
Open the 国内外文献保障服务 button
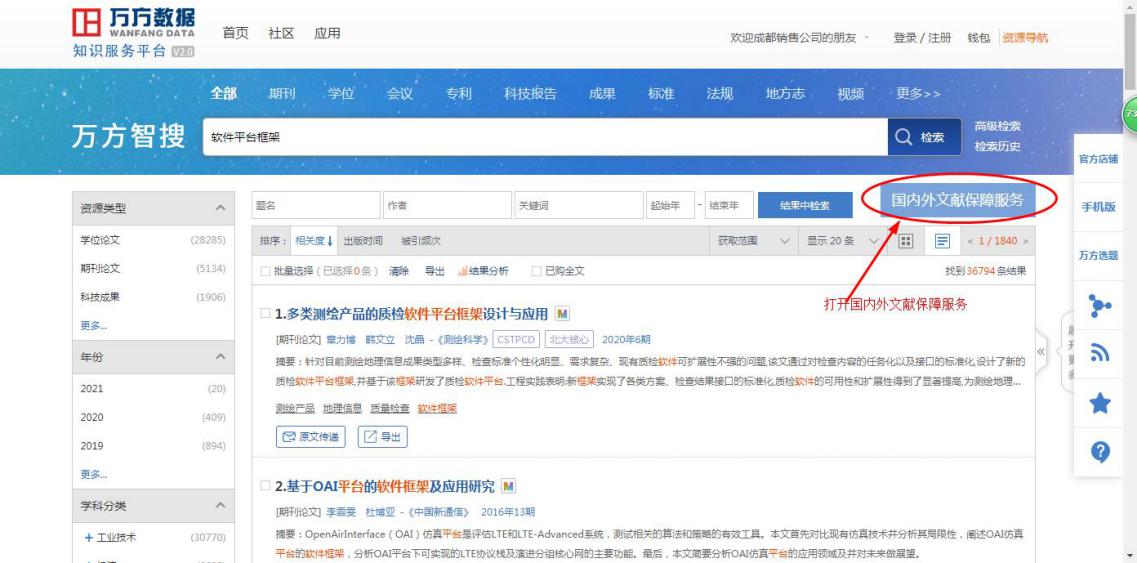click(x=957, y=201)
